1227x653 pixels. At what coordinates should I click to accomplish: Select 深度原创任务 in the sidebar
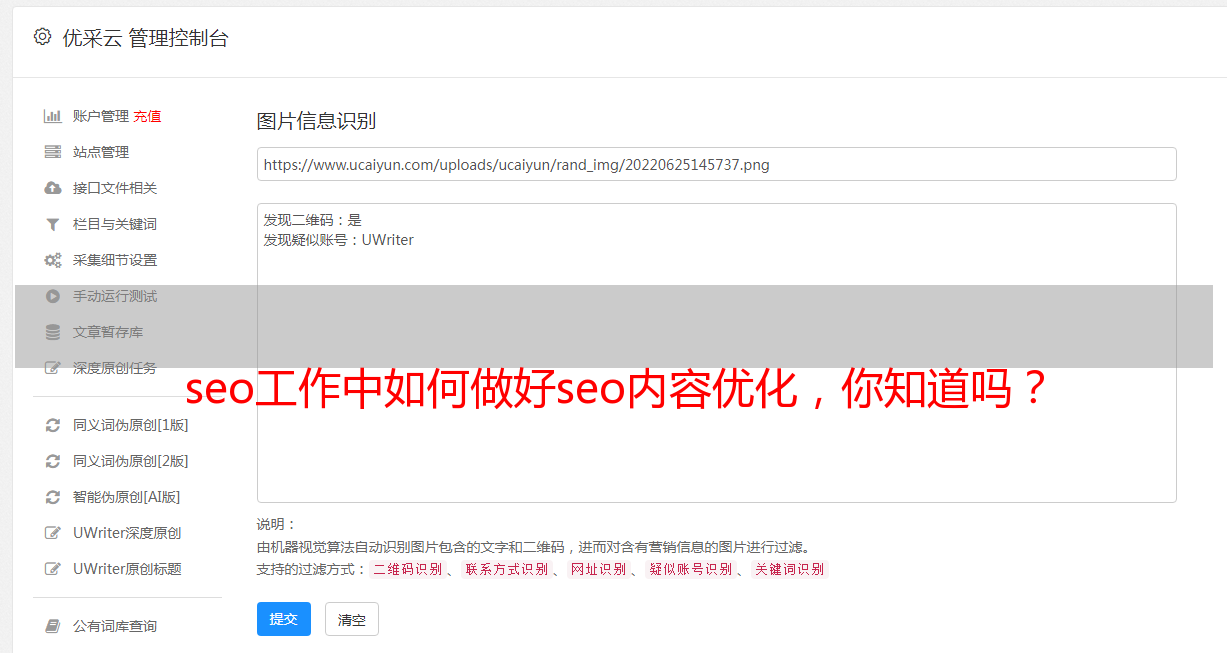click(115, 368)
